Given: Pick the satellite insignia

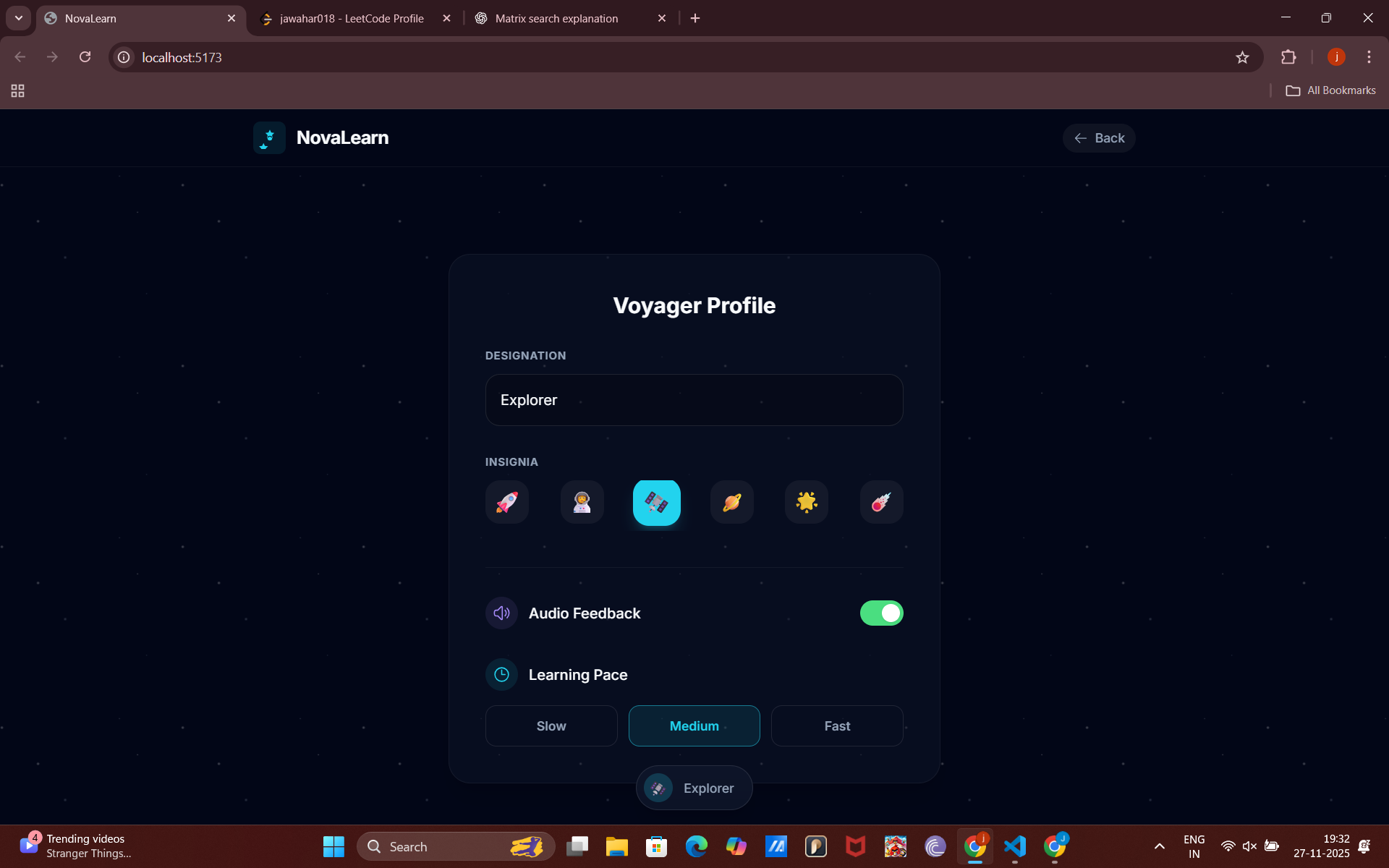Looking at the screenshot, I should [x=656, y=503].
